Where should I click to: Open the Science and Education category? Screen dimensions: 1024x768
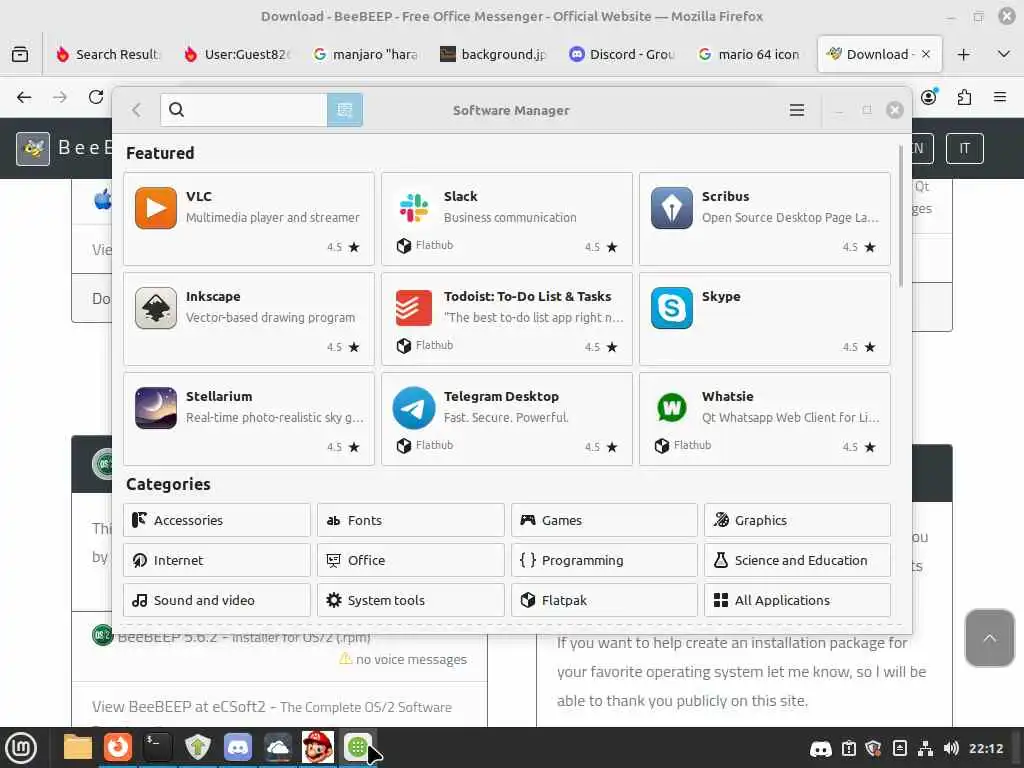[797, 560]
